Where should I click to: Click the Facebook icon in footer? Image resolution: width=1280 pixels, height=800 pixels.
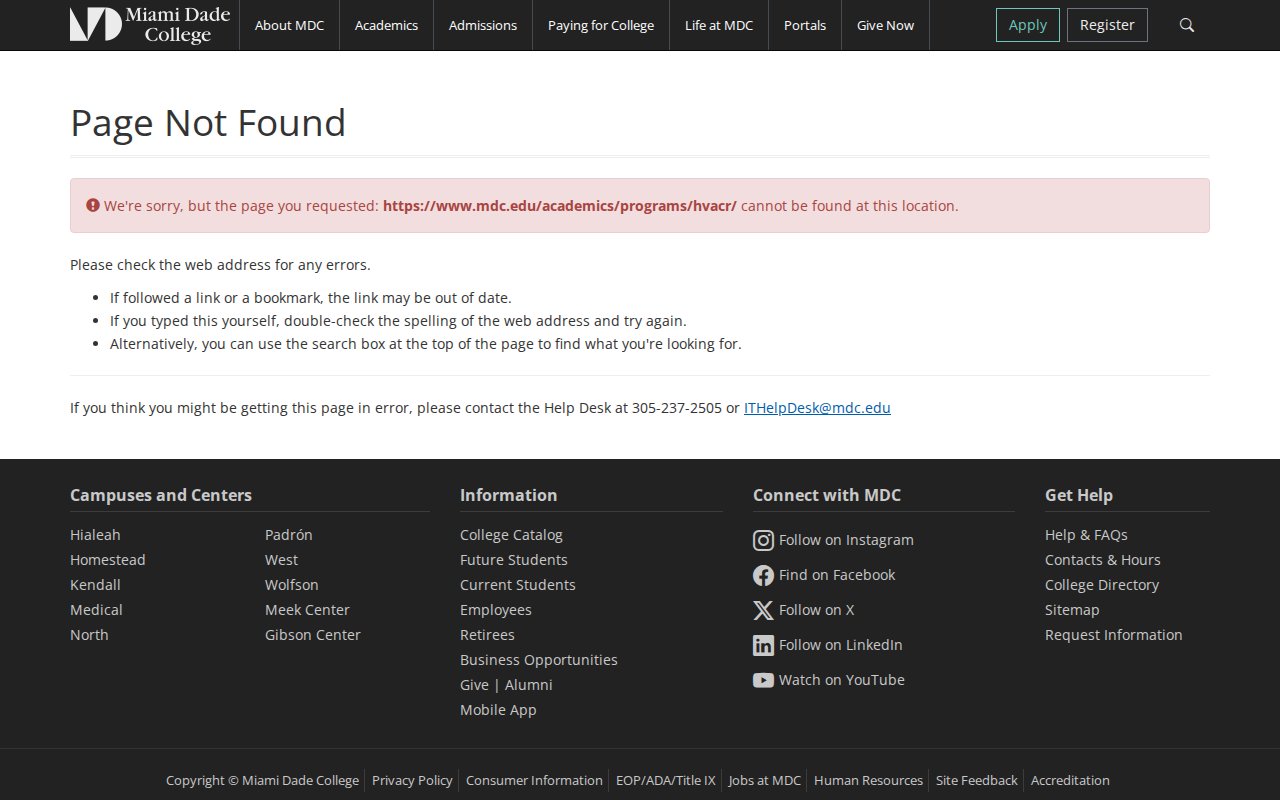click(x=763, y=576)
